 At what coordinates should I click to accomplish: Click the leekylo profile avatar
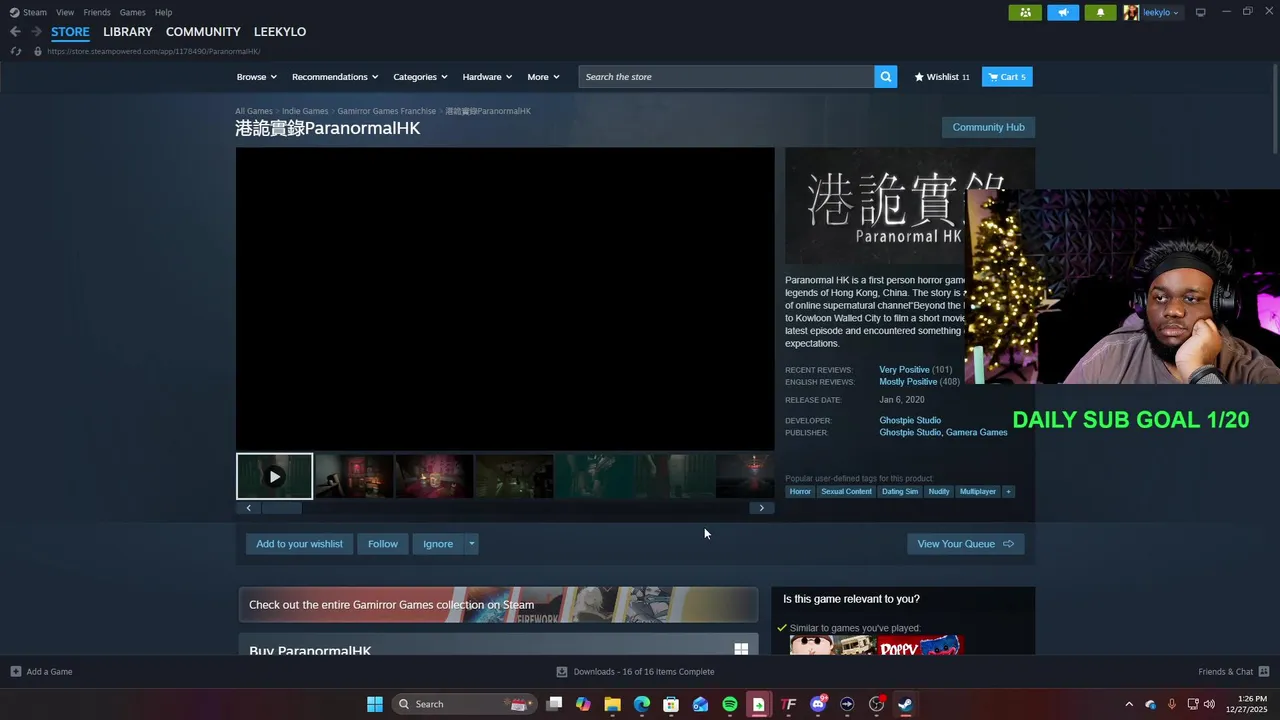click(1131, 12)
